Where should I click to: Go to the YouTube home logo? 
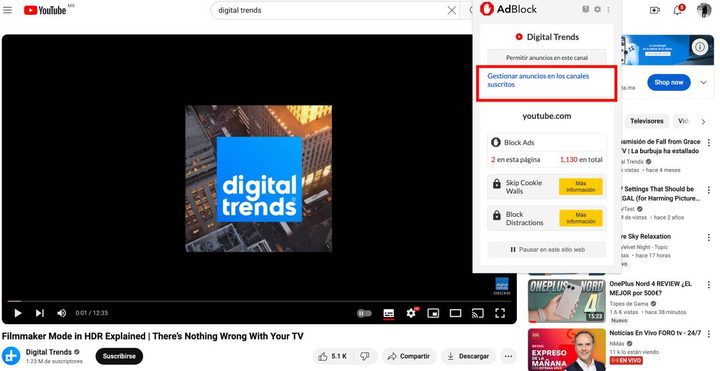point(45,10)
